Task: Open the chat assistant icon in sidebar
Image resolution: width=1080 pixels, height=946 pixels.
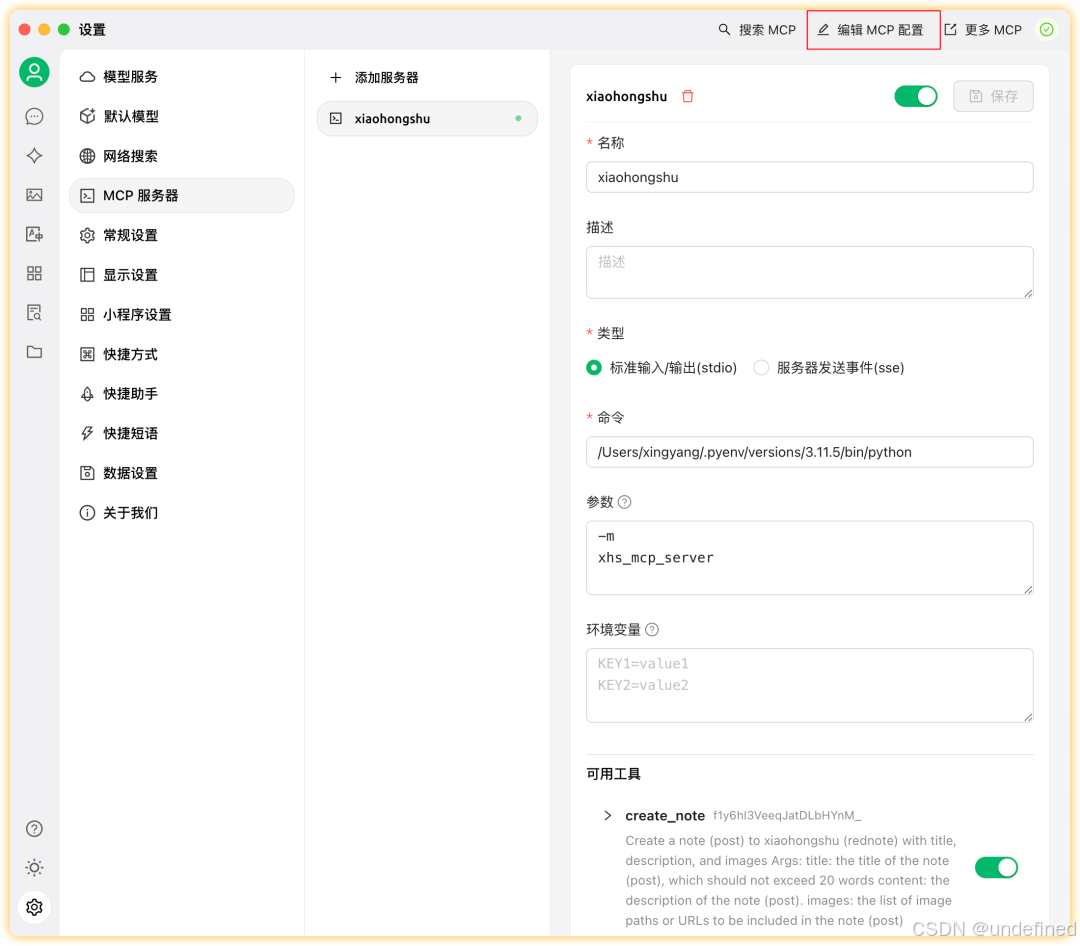Action: tap(34, 116)
